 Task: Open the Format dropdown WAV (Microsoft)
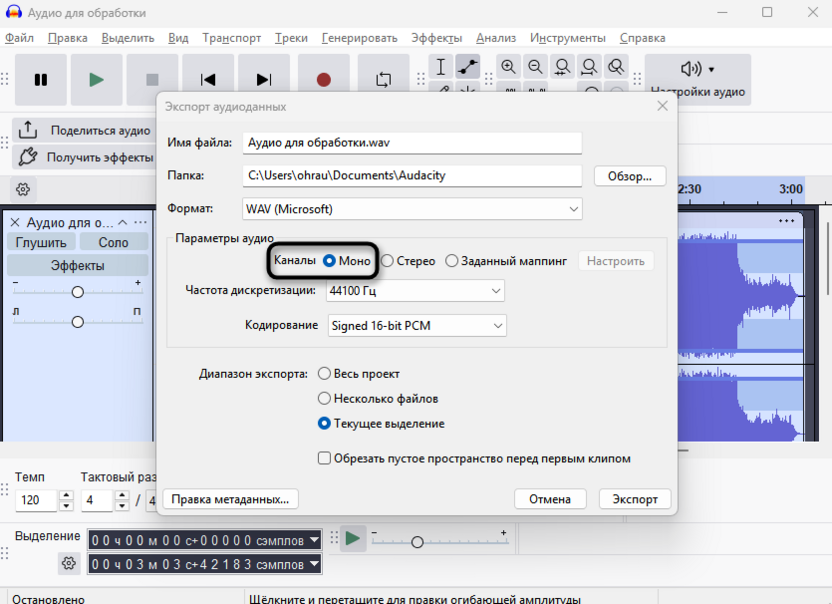(412, 209)
